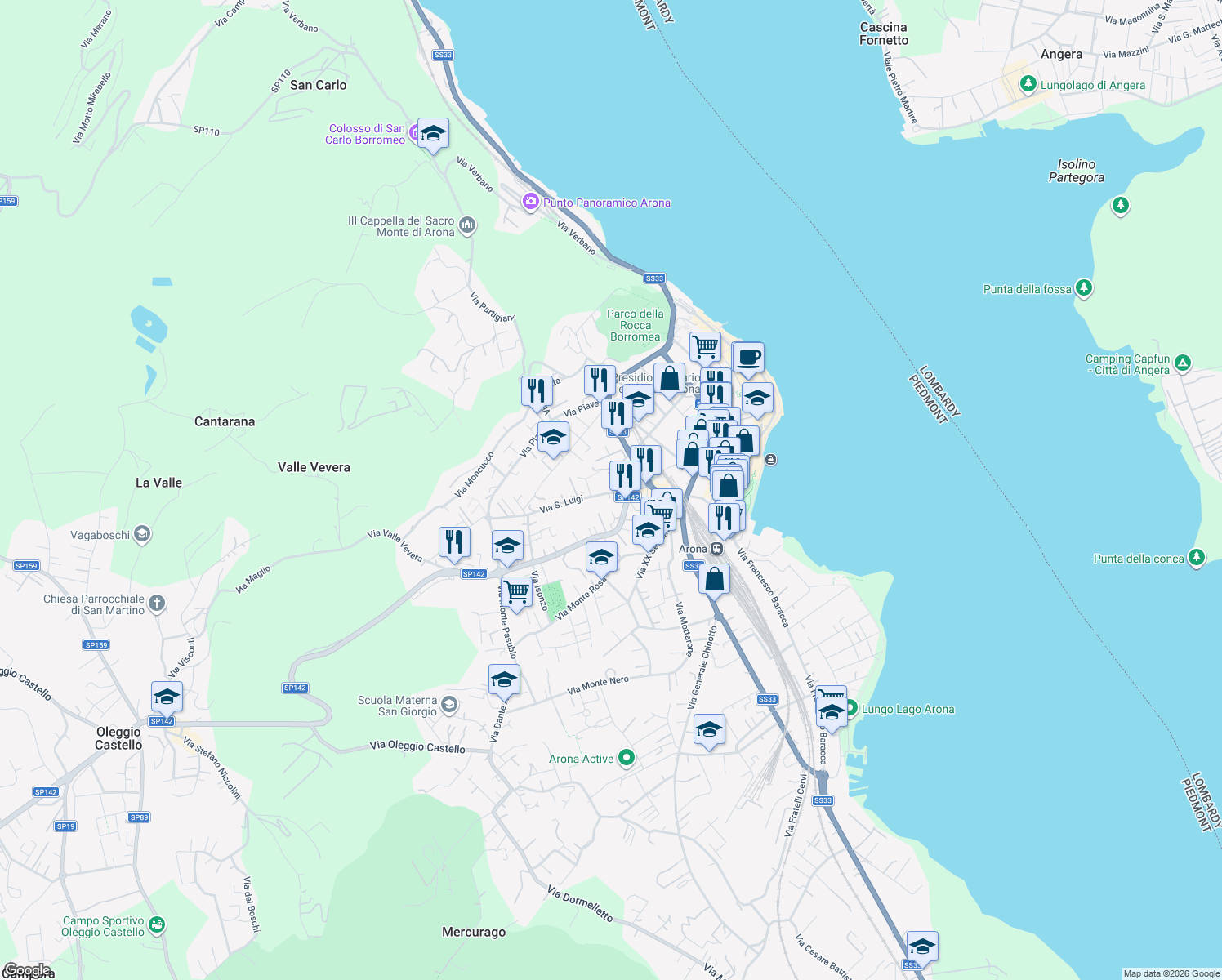Screen dimensions: 1222x980
Task: Click the icon for Camping Capfun Città di Angera
Action: coord(1182,361)
